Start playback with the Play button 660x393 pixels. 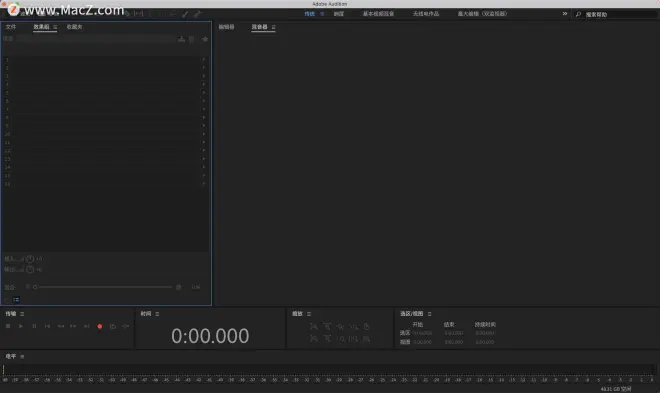click(21, 326)
